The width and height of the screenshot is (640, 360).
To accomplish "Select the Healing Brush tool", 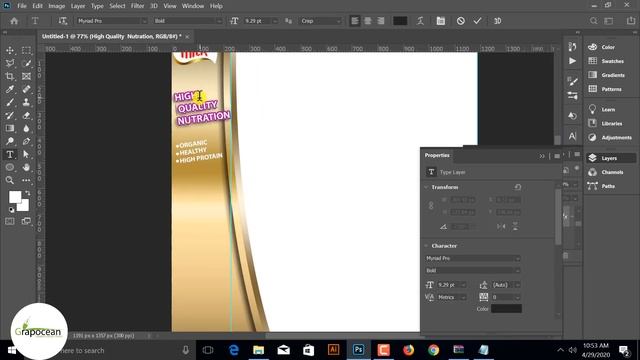I will [x=26, y=89].
